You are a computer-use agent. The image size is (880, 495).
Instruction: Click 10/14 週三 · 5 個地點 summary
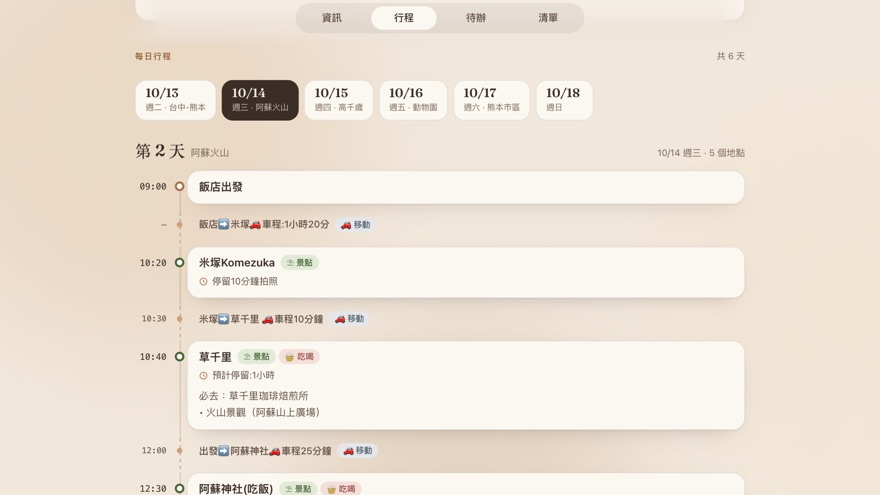tap(701, 153)
